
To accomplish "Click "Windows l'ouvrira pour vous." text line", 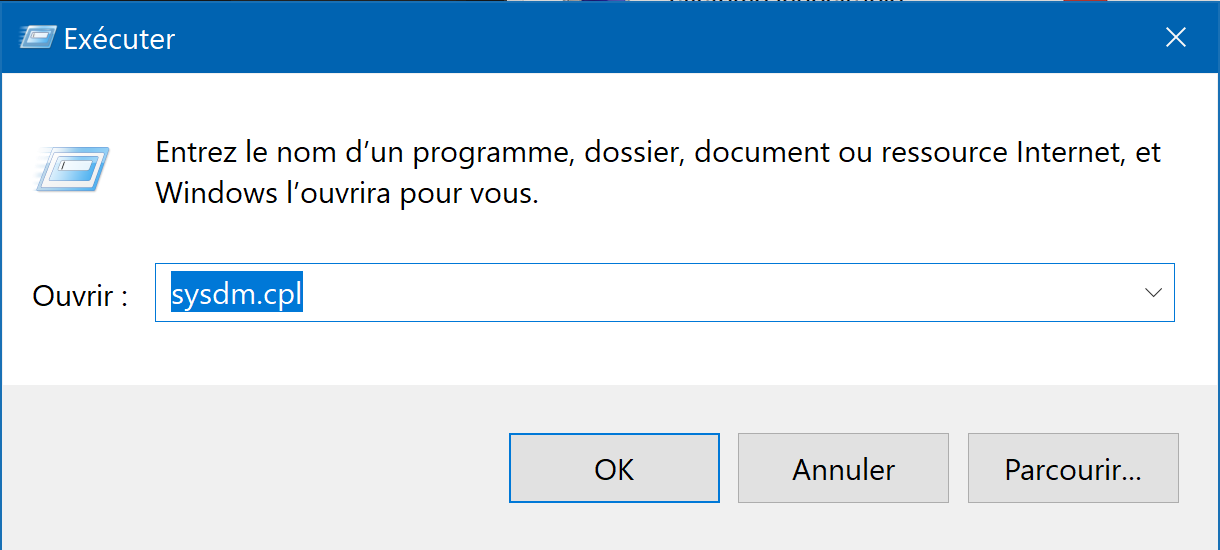I will [x=347, y=192].
